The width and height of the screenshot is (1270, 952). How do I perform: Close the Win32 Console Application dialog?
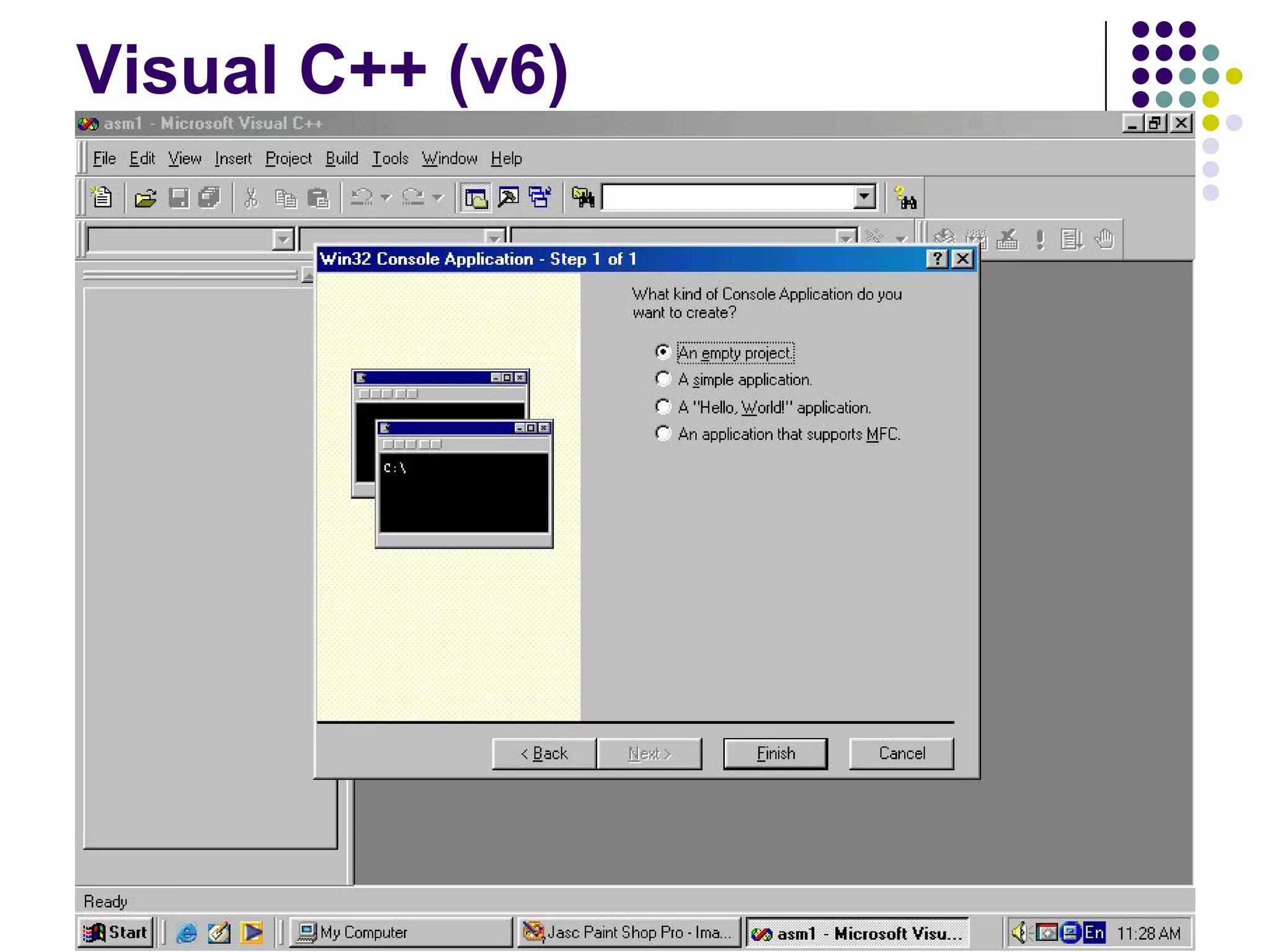[962, 258]
